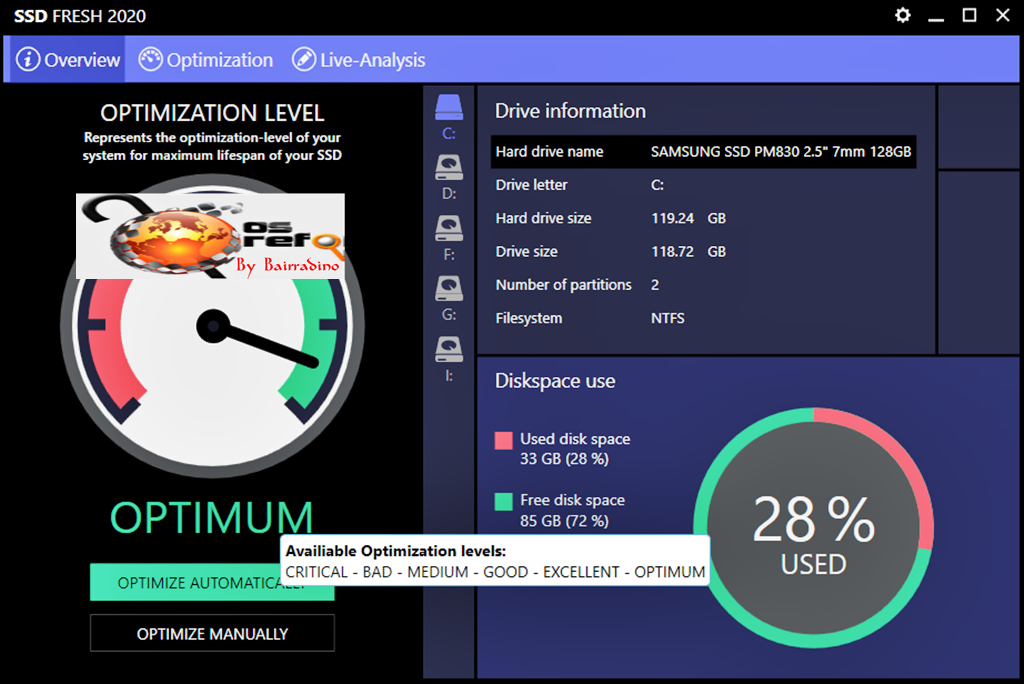Click the Optimize Automatically button
Image resolution: width=1024 pixels, height=684 pixels.
tap(212, 582)
